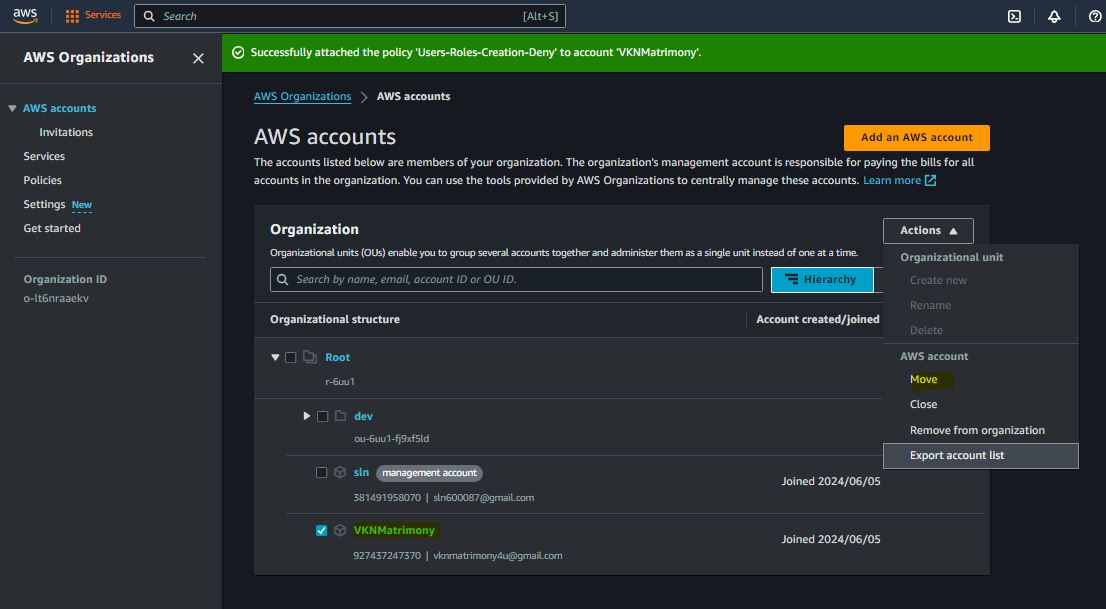Click the AWS logo home icon
This screenshot has height=609, width=1106.
coord(25,16)
